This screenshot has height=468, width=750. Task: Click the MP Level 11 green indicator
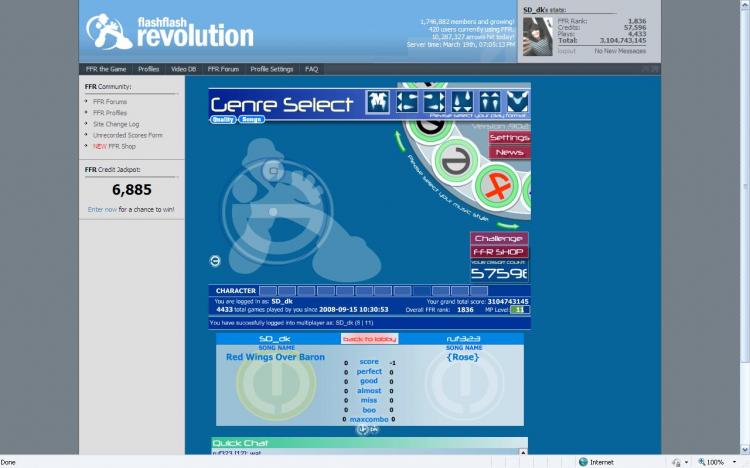click(520, 310)
